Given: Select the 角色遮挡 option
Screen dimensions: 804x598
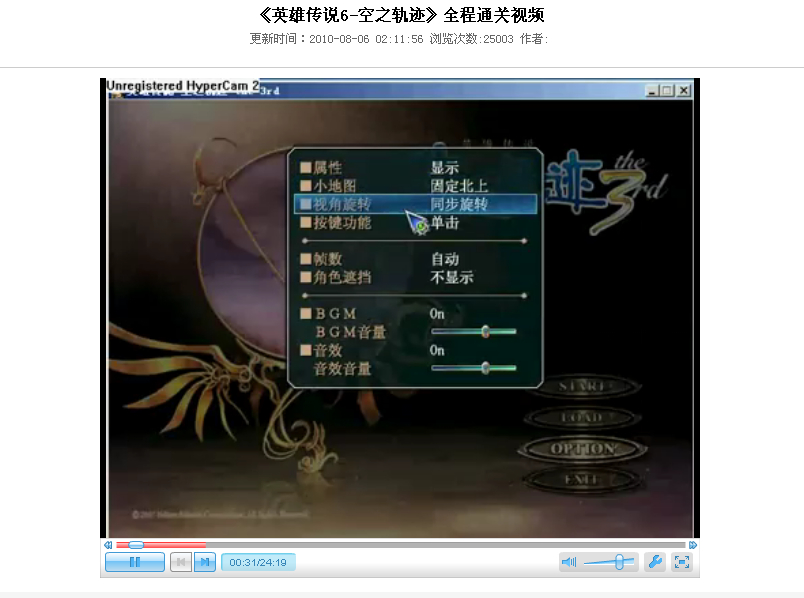Looking at the screenshot, I should (x=415, y=277).
